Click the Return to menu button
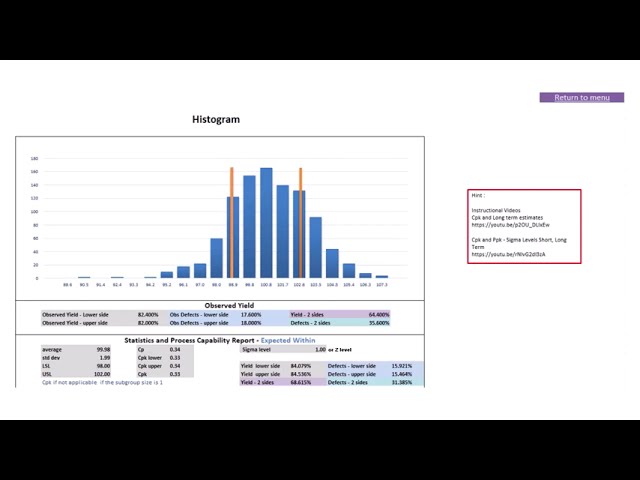The image size is (640, 480). (x=582, y=98)
